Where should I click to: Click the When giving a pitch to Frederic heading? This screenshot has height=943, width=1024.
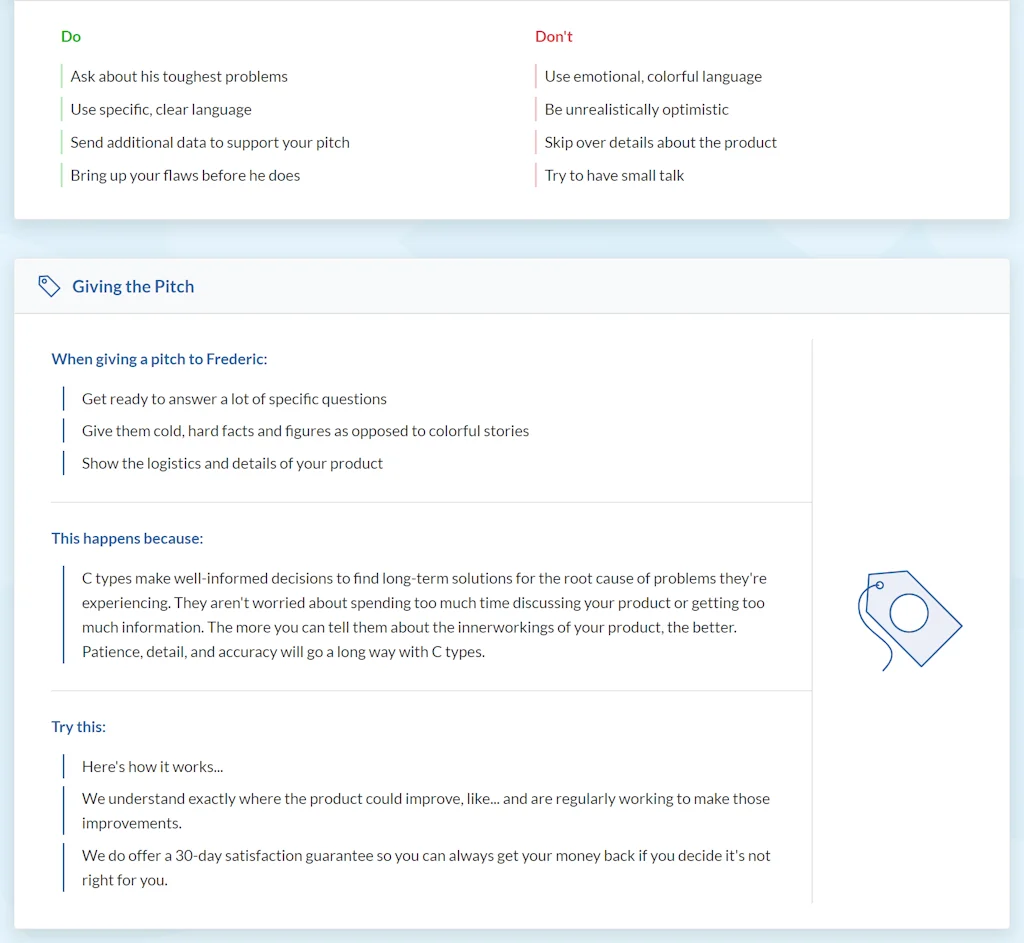[159, 358]
